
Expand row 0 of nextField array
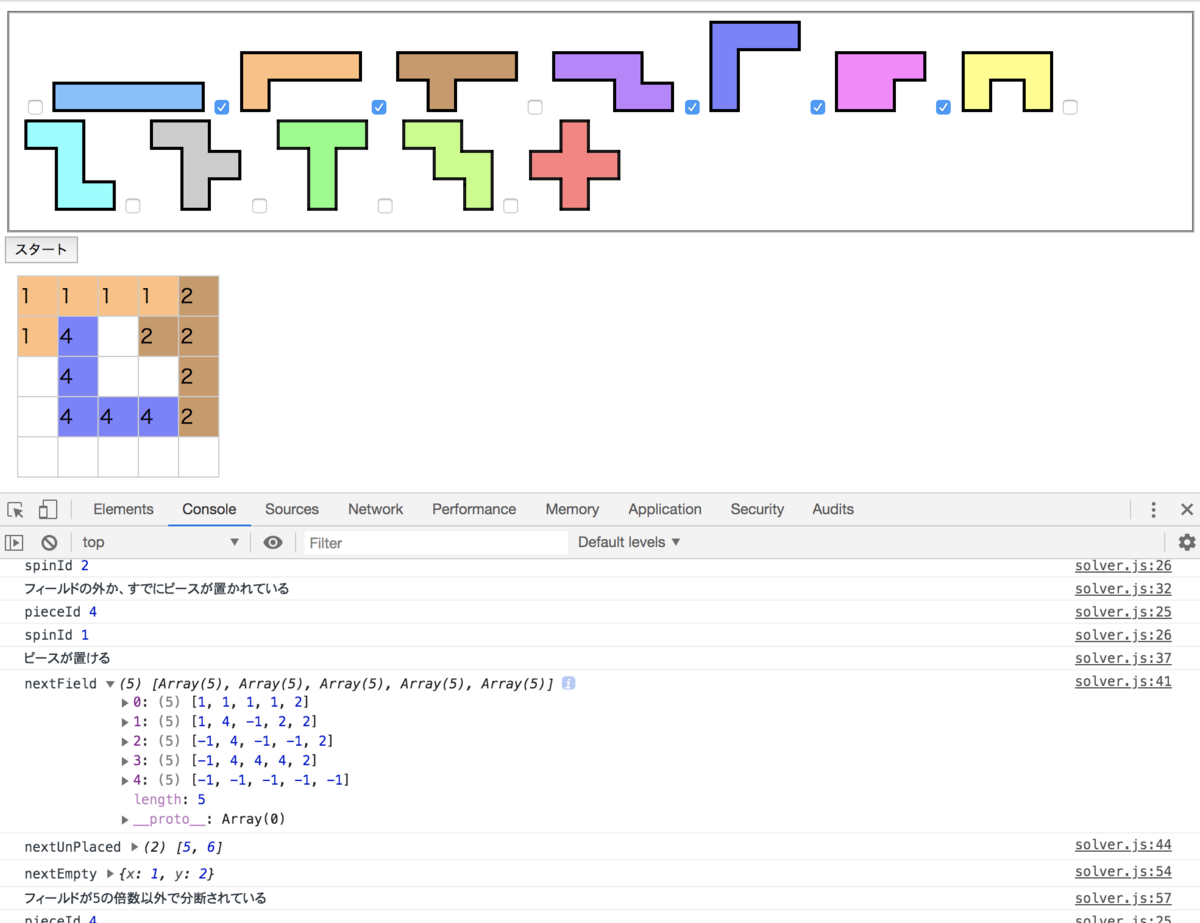(x=125, y=702)
